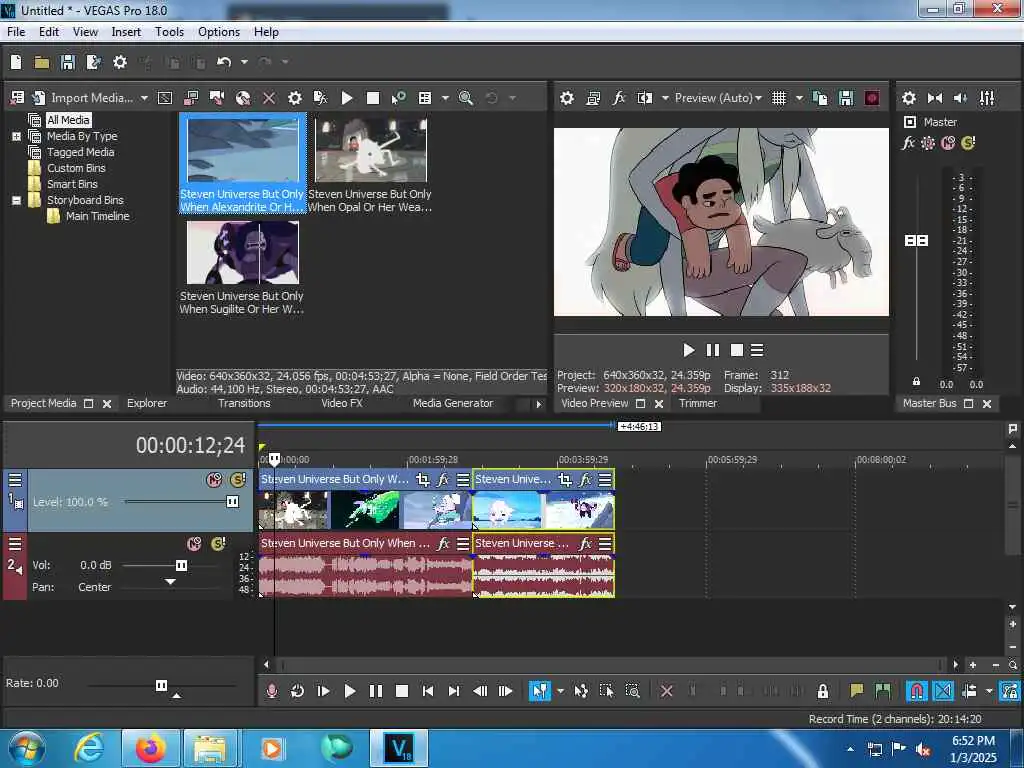The image size is (1024, 768).
Task: Open a project via the folder icon
Action: [42, 62]
